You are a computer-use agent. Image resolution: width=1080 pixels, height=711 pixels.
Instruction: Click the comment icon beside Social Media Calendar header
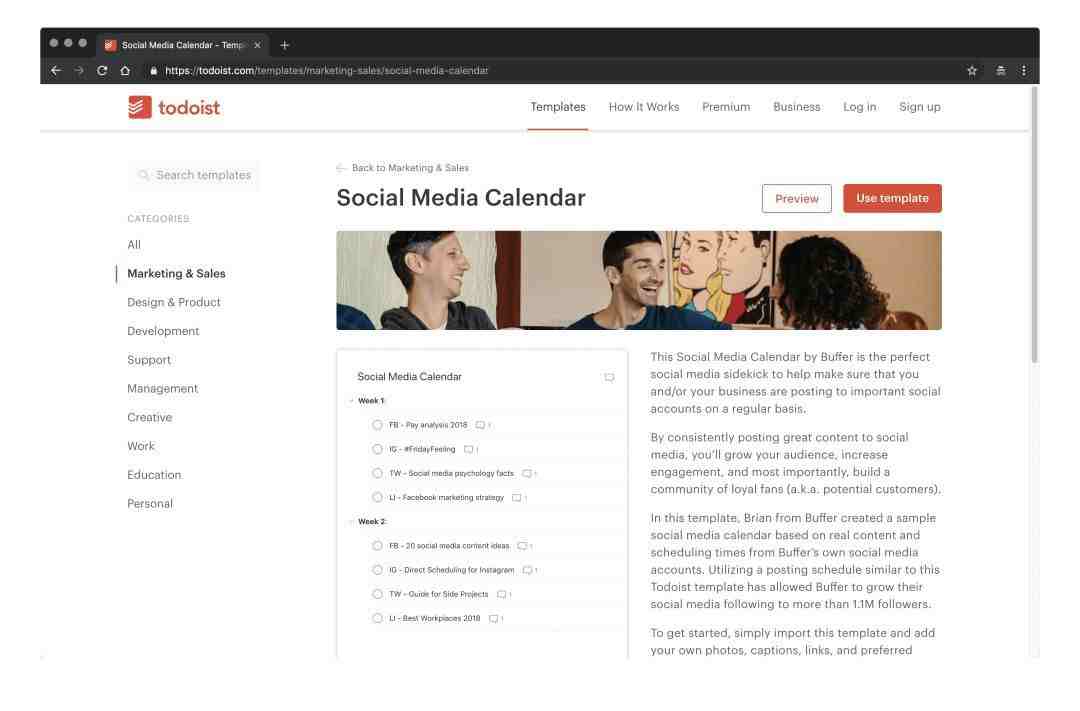click(609, 377)
